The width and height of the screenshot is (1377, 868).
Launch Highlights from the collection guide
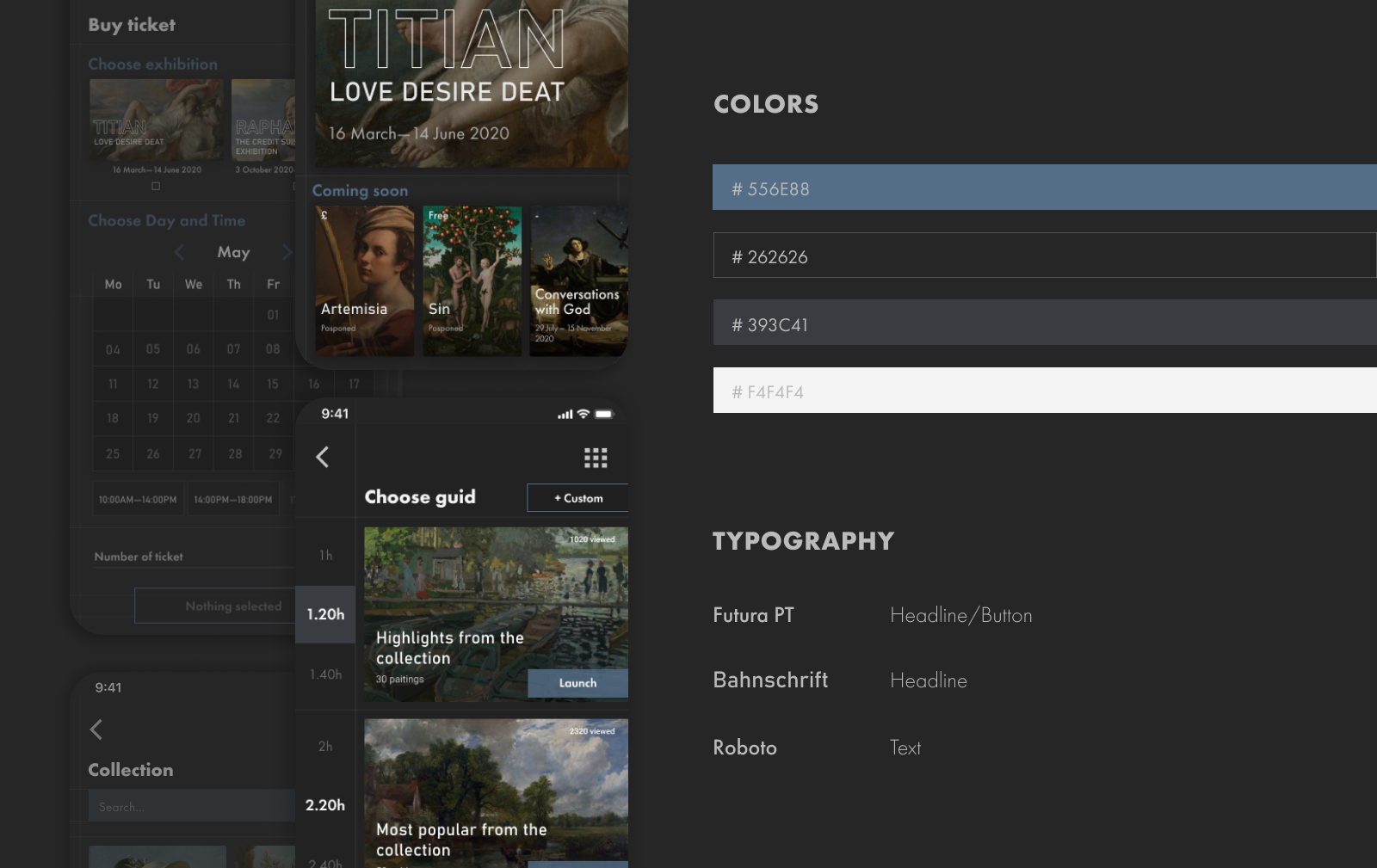(577, 683)
